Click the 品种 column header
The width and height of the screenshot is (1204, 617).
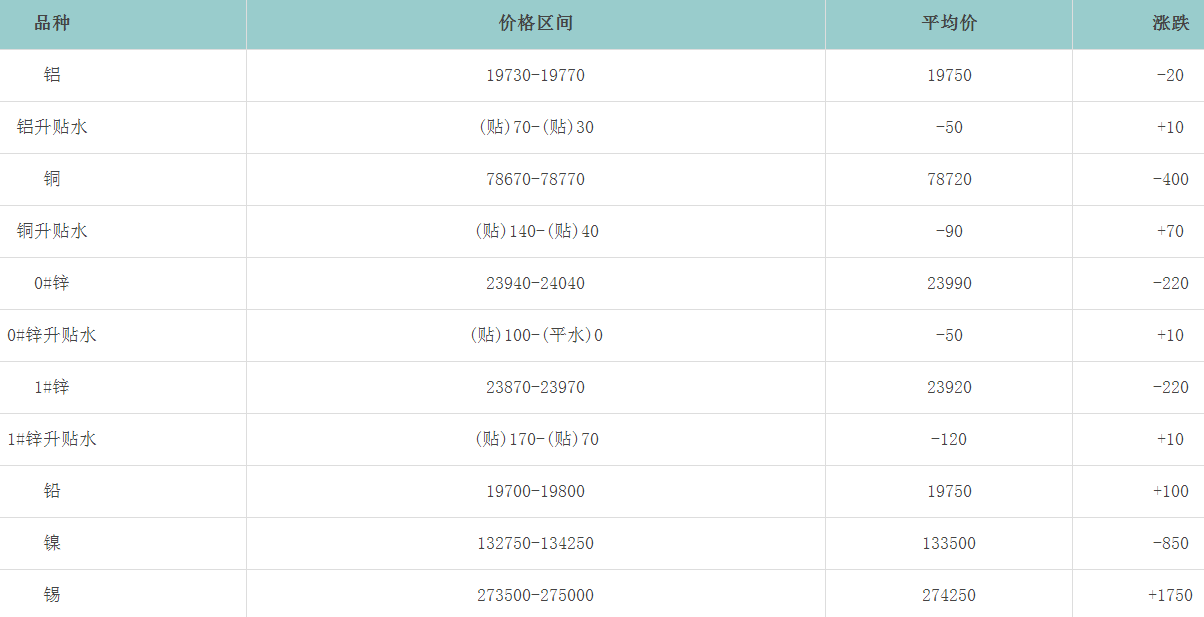(52, 24)
